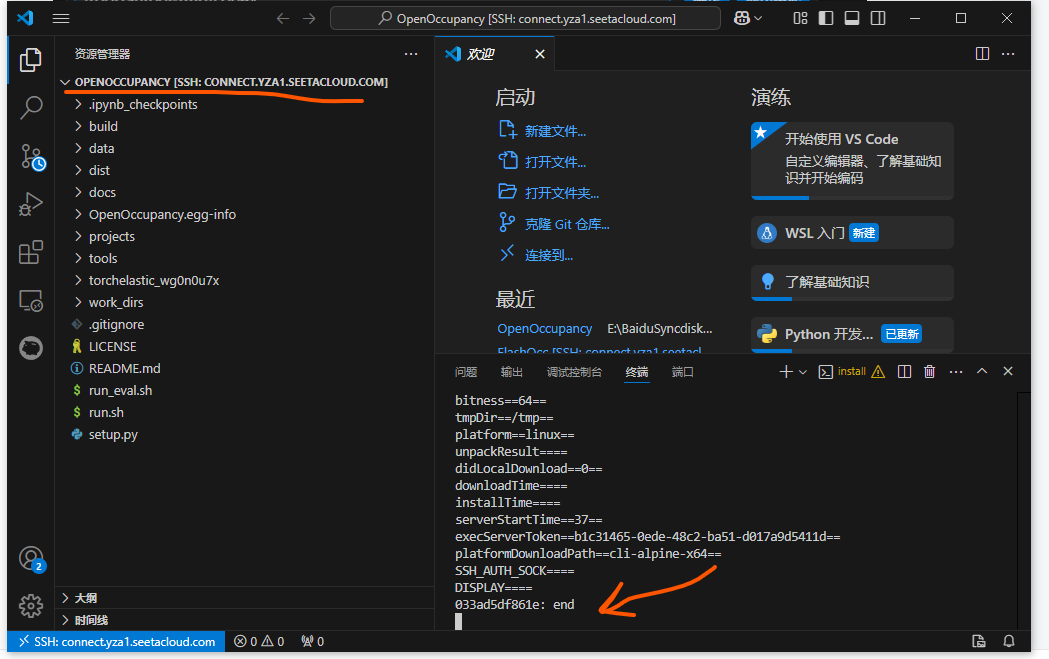Toggle the bottom panel layout button
The width and height of the screenshot is (1049, 659).
(851, 18)
